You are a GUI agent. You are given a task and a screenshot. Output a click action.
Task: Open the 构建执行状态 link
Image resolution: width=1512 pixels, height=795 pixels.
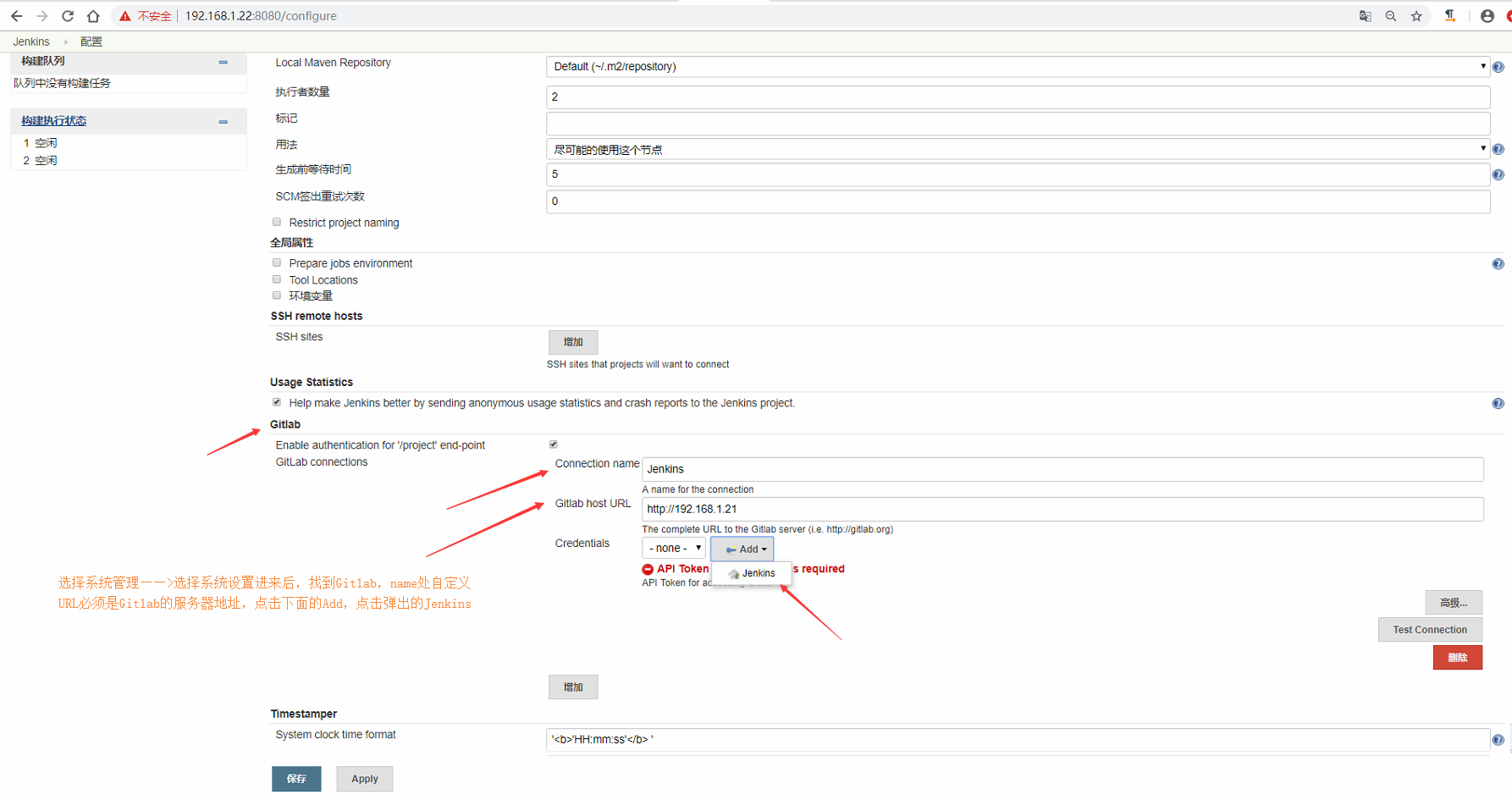tap(54, 121)
